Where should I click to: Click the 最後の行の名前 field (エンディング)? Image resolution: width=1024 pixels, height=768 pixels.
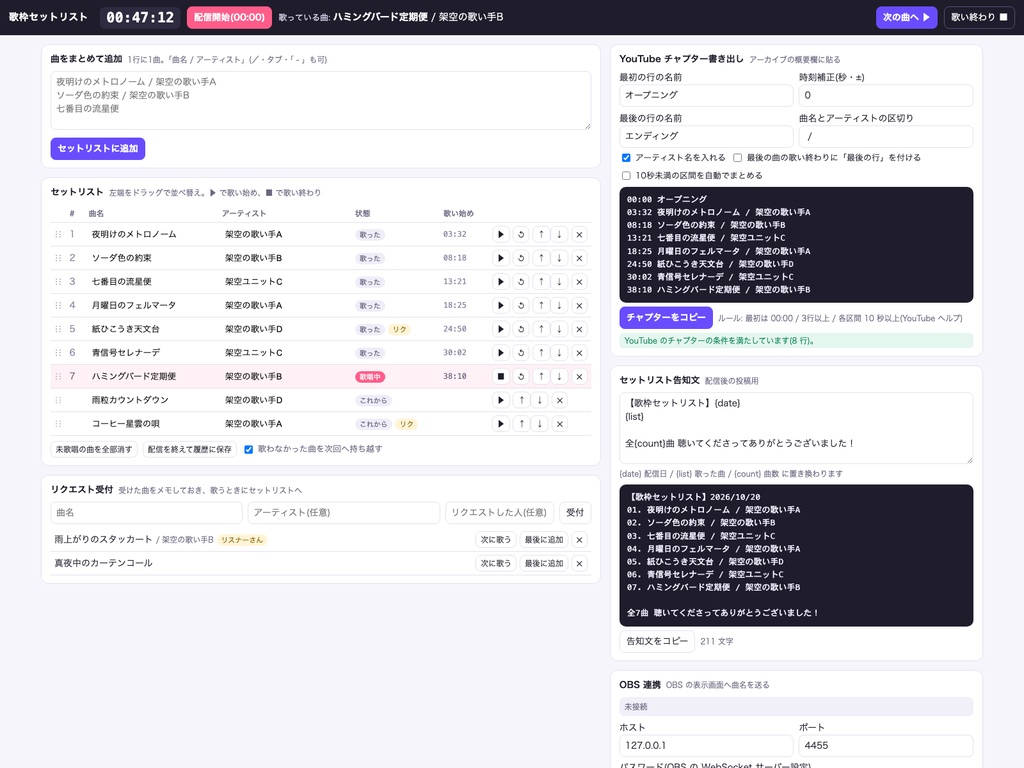[706, 136]
